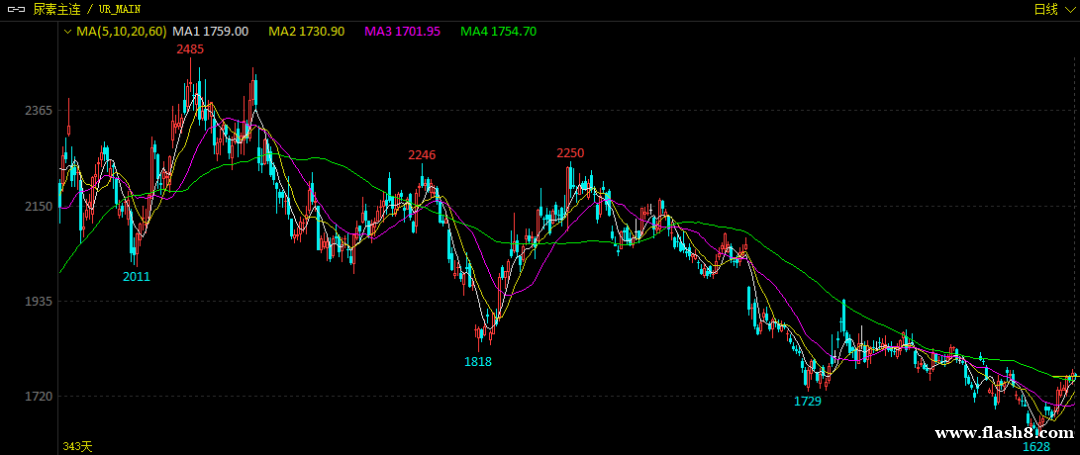
Task: Select the MA(5,10,20,60) indicator label
Action: (x=121, y=31)
